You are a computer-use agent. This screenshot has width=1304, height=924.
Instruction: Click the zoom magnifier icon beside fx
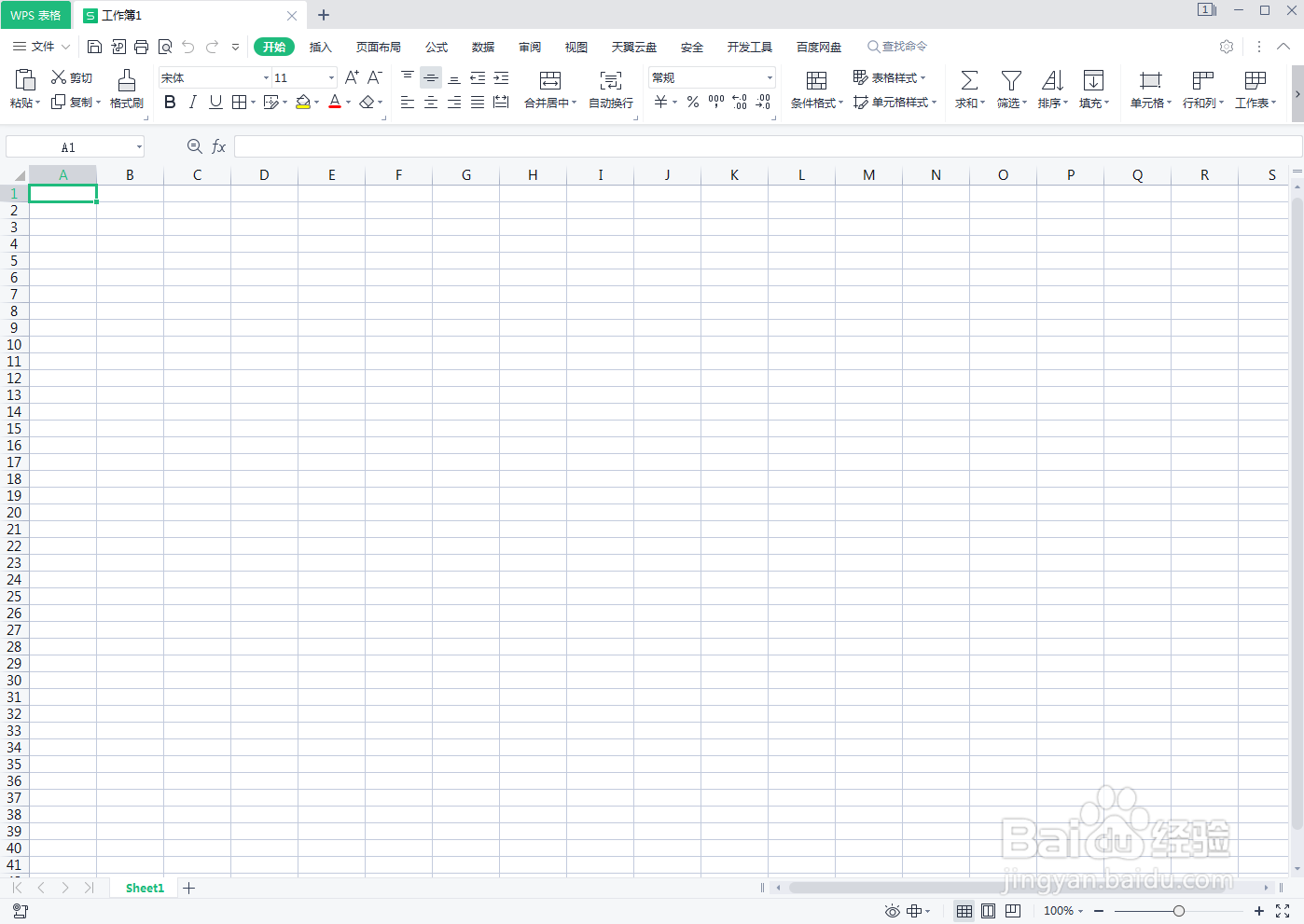coord(194,146)
